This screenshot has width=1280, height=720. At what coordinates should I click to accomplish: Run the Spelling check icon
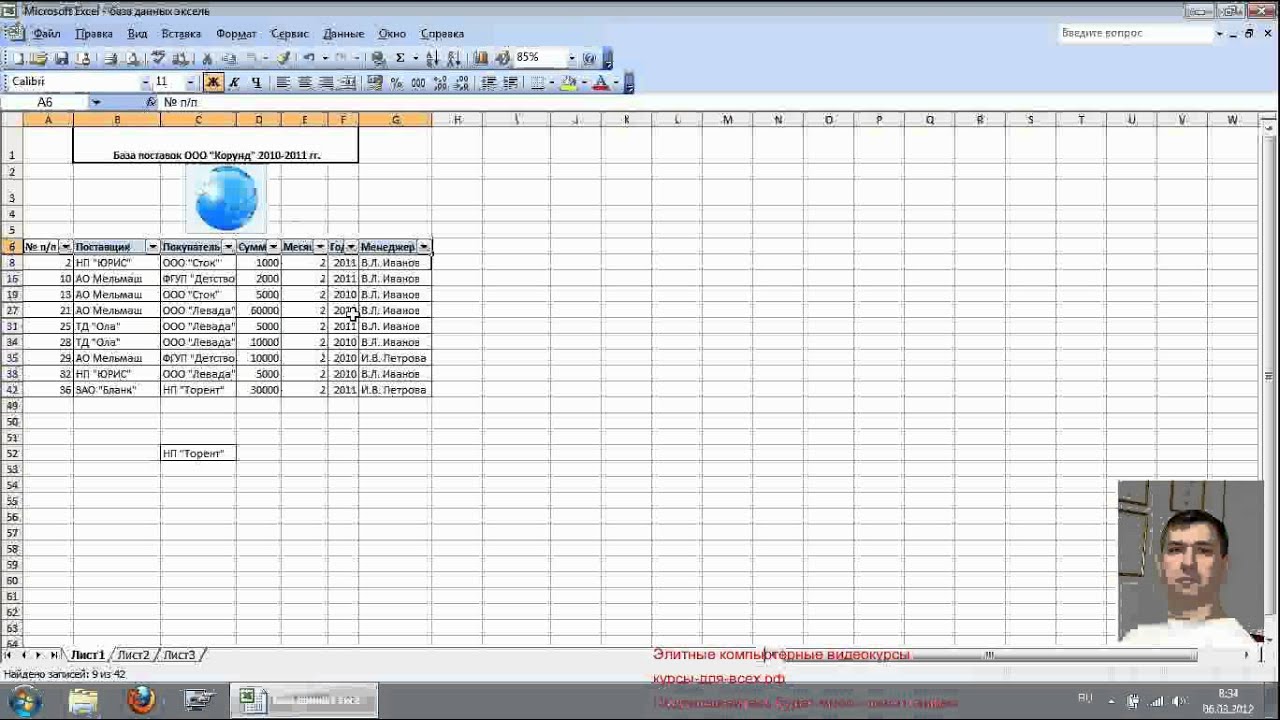tap(159, 59)
